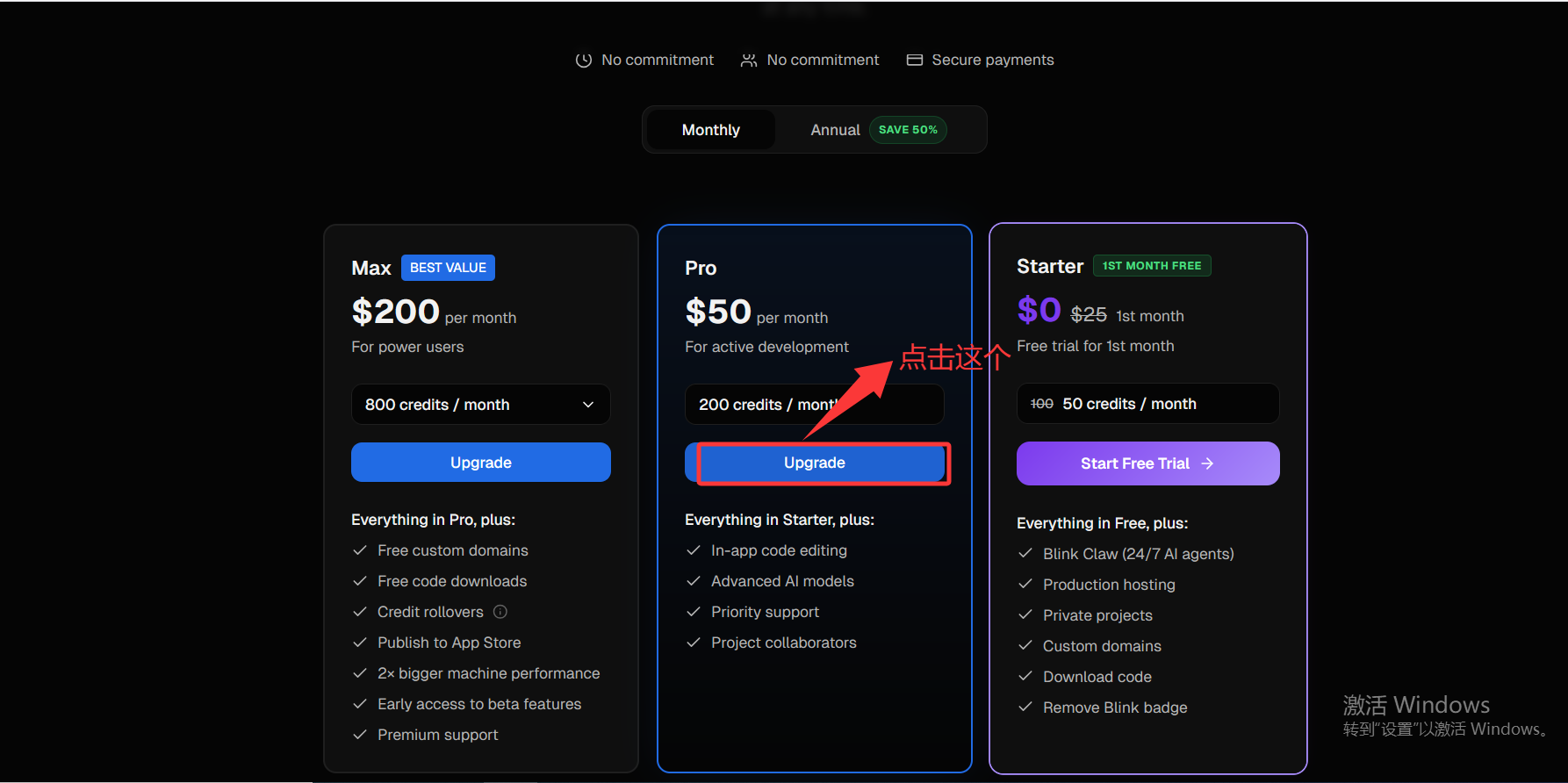Click the crossed-out $25 price
The height and width of the screenshot is (783, 1568).
1089,314
